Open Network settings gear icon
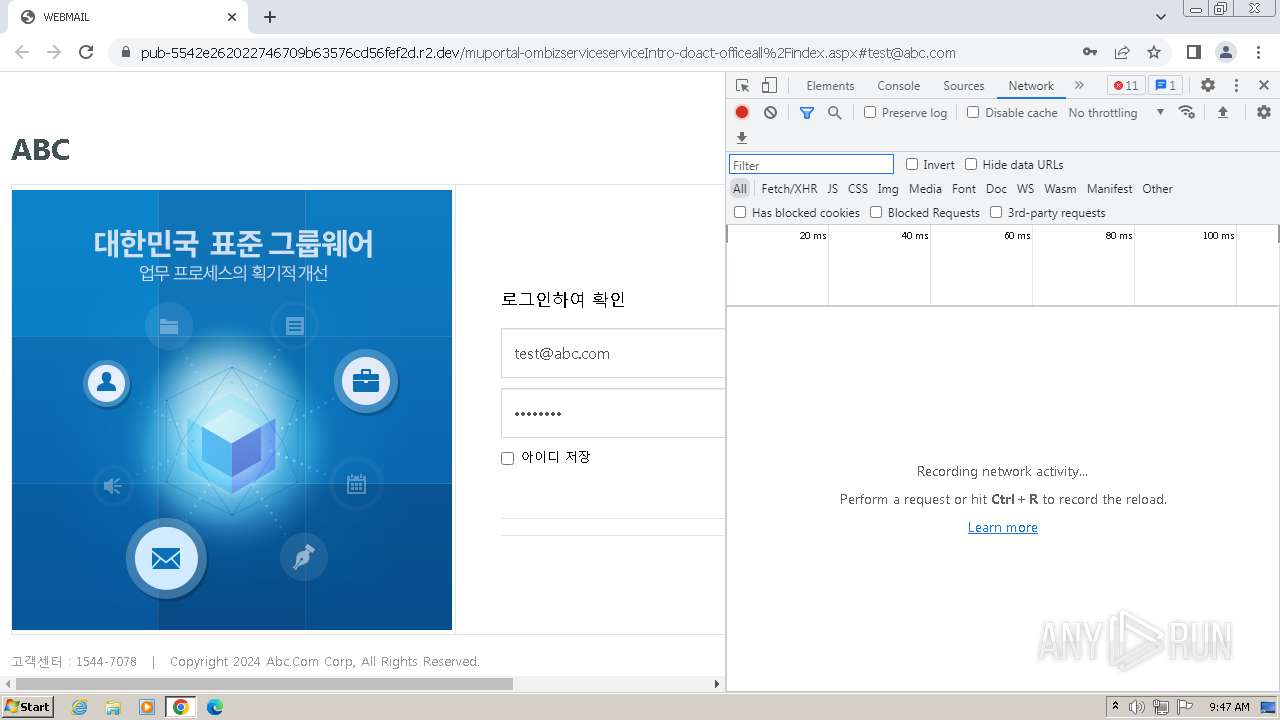This screenshot has height=720, width=1280. click(1264, 112)
